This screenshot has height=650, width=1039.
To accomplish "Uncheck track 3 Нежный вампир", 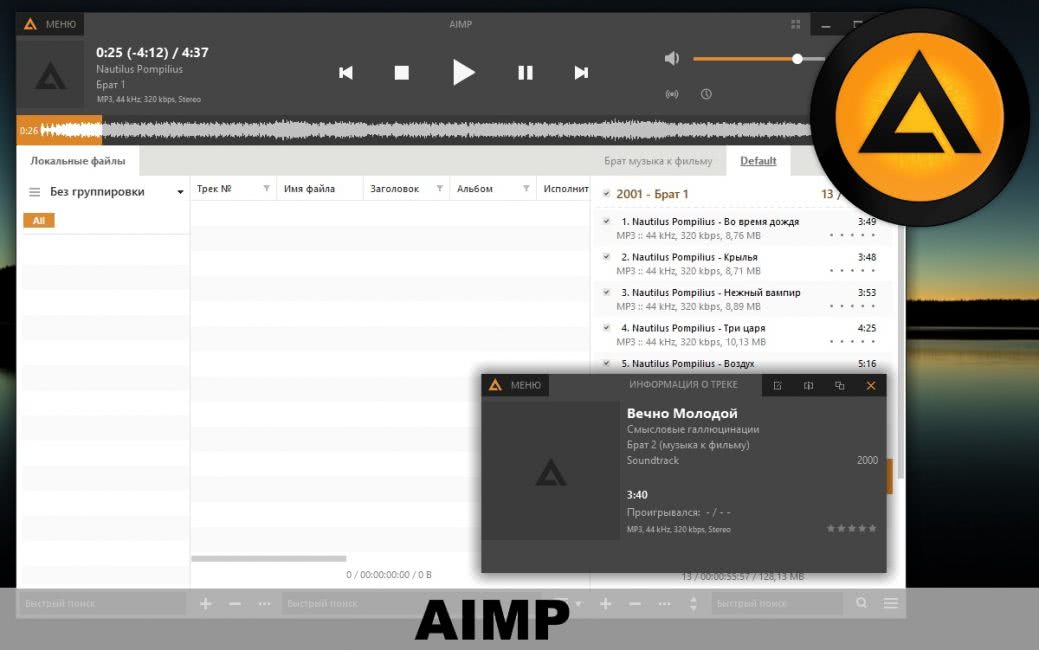I will pos(606,292).
